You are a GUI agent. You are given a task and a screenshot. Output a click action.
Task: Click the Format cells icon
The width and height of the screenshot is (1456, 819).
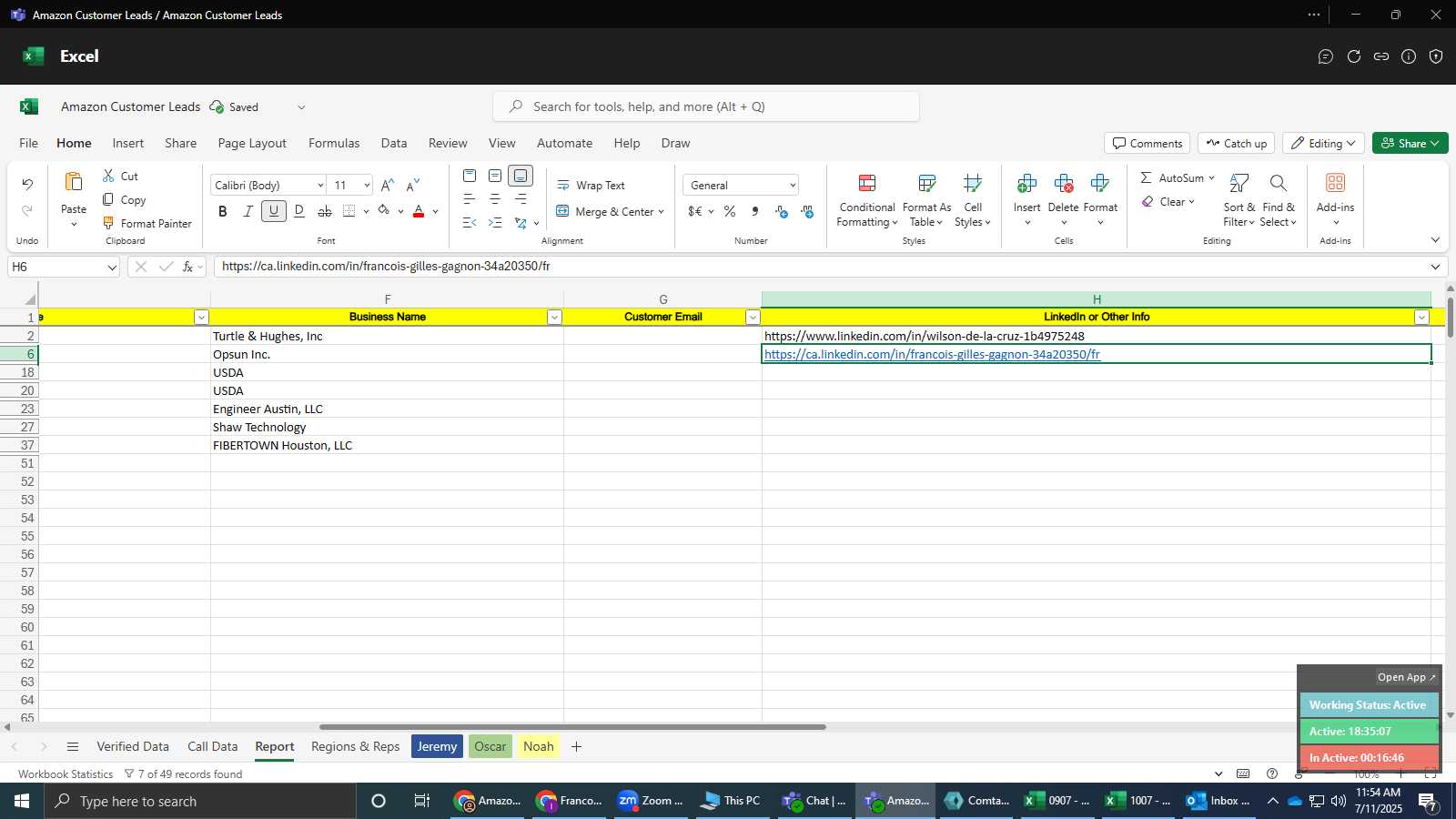[1100, 184]
